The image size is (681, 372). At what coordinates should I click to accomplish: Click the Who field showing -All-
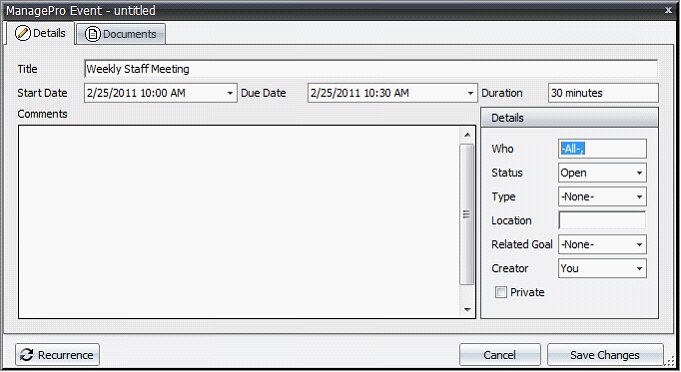[x=602, y=149]
